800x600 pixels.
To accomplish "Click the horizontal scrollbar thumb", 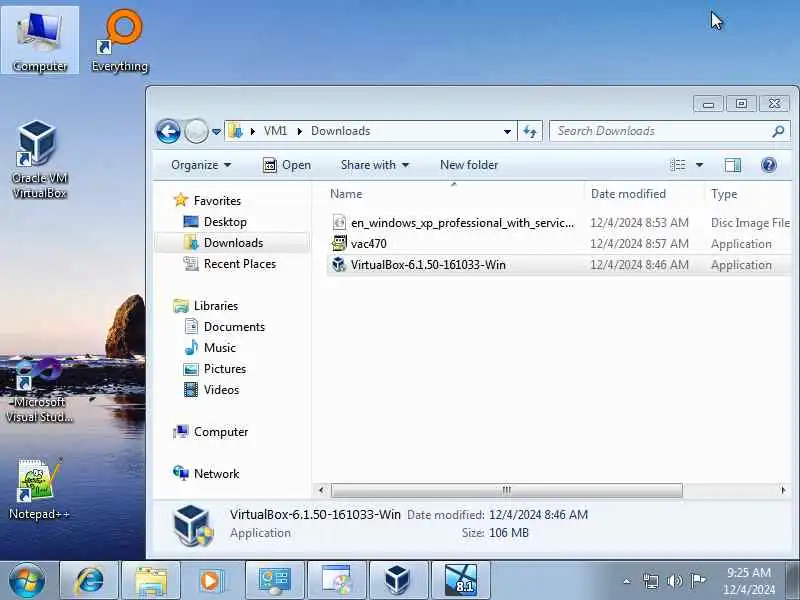I will [x=507, y=490].
